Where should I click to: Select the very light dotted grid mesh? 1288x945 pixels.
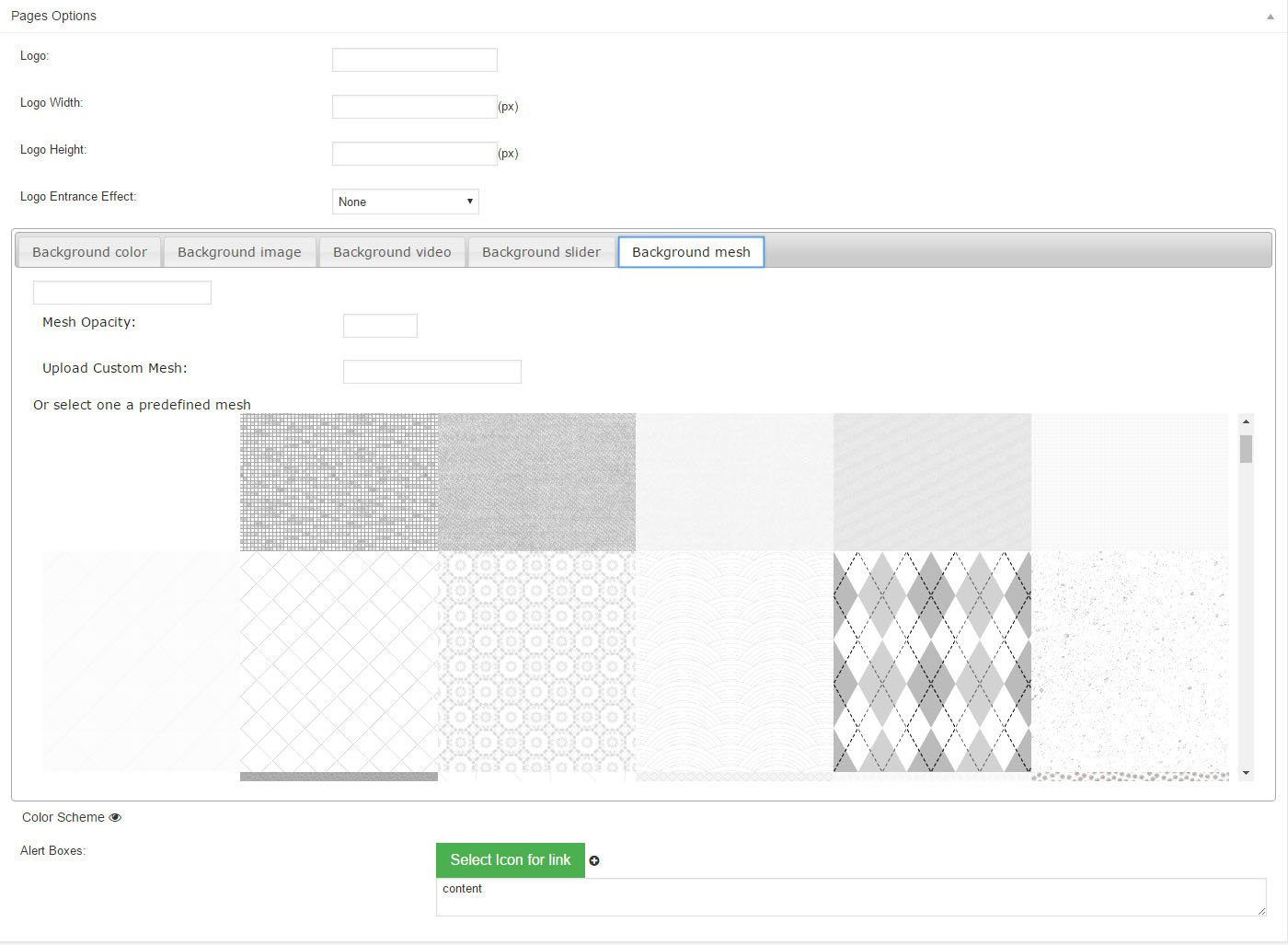coord(1130,482)
